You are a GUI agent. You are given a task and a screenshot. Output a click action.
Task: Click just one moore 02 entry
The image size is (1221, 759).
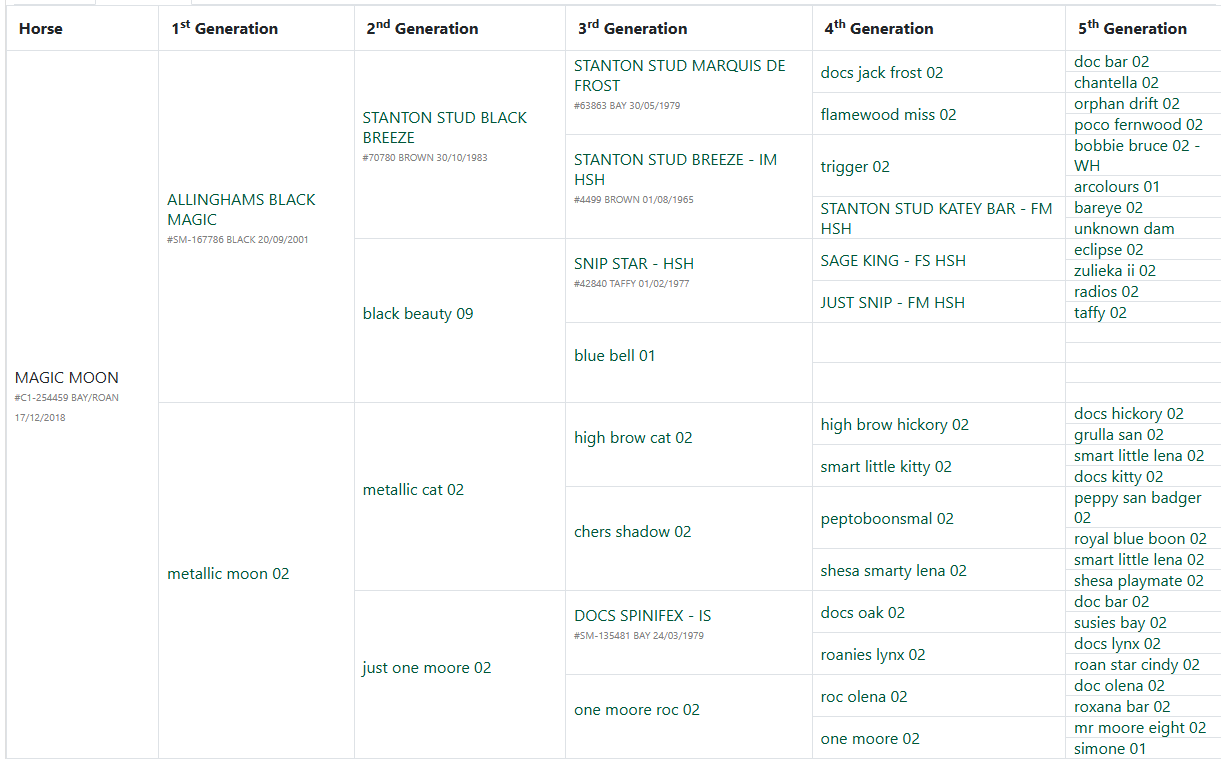point(427,667)
